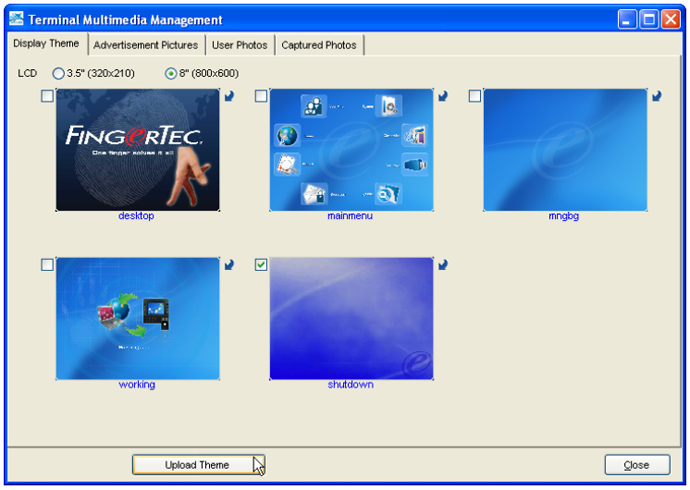The width and height of the screenshot is (690, 490).
Task: Select the FingerTec desktop thumbnail image
Action: pyautogui.click(x=138, y=150)
